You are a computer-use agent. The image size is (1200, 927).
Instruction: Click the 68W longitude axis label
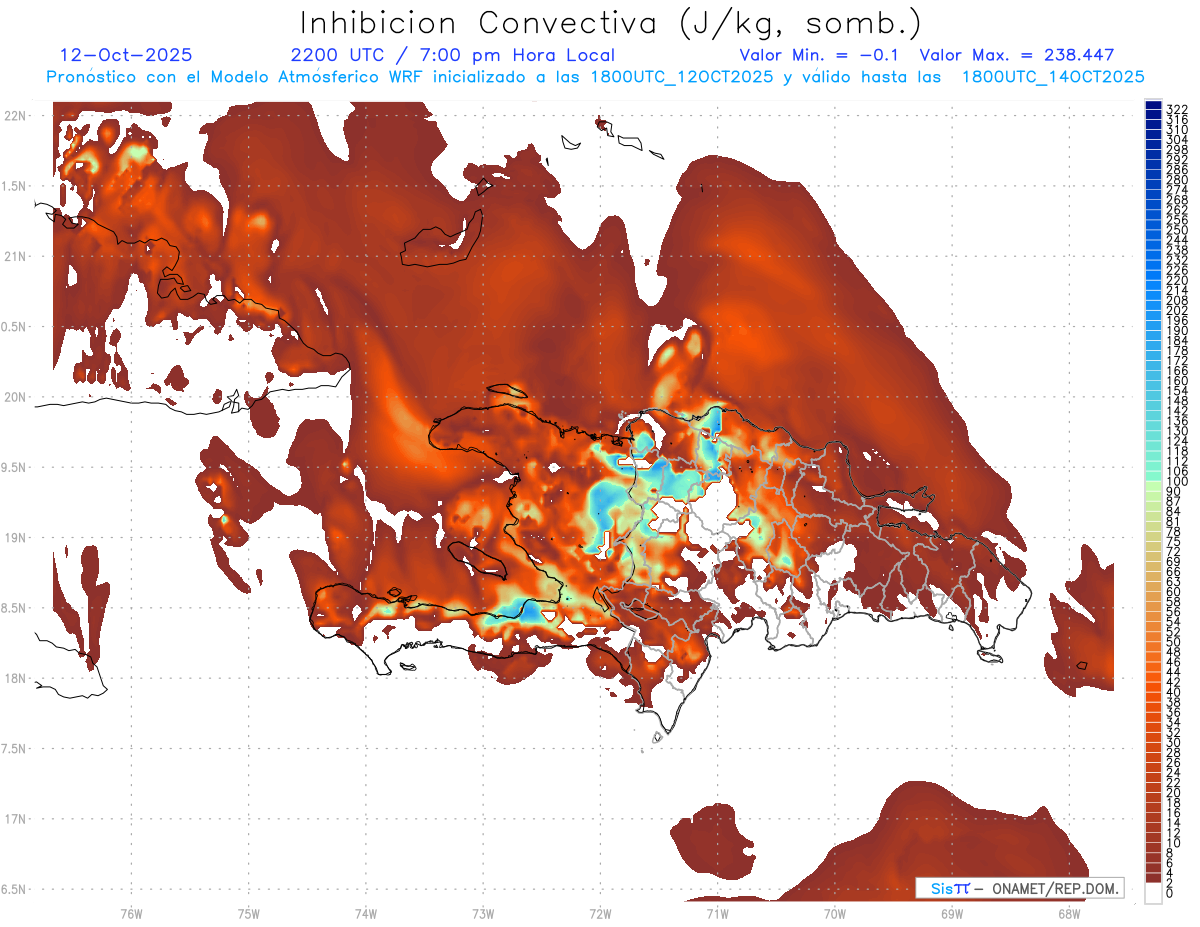pos(1068,913)
